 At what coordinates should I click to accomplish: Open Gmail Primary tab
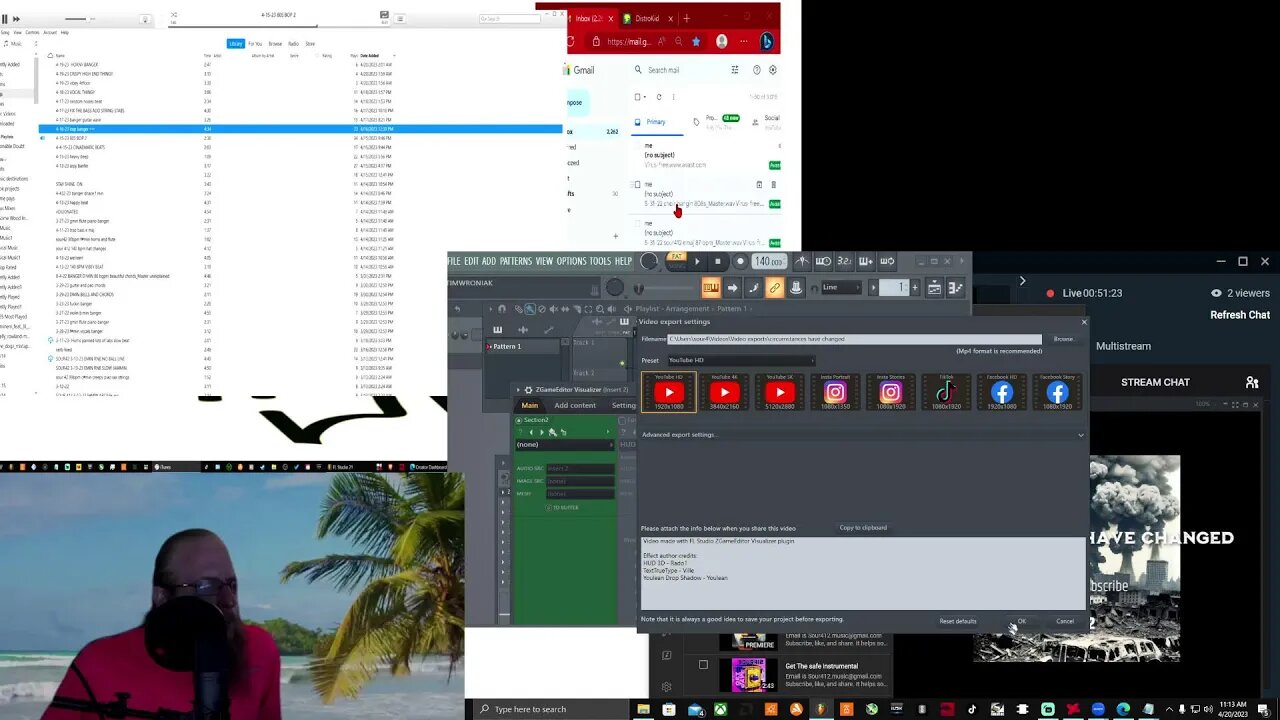pos(656,122)
